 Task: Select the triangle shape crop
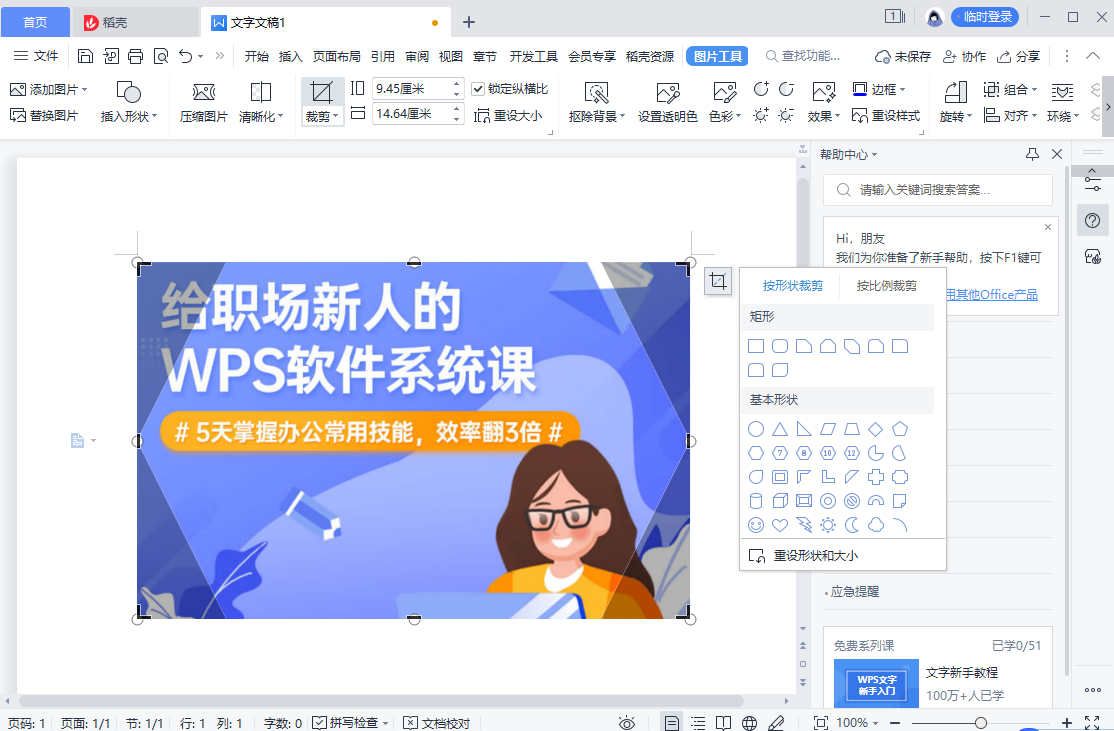780,429
